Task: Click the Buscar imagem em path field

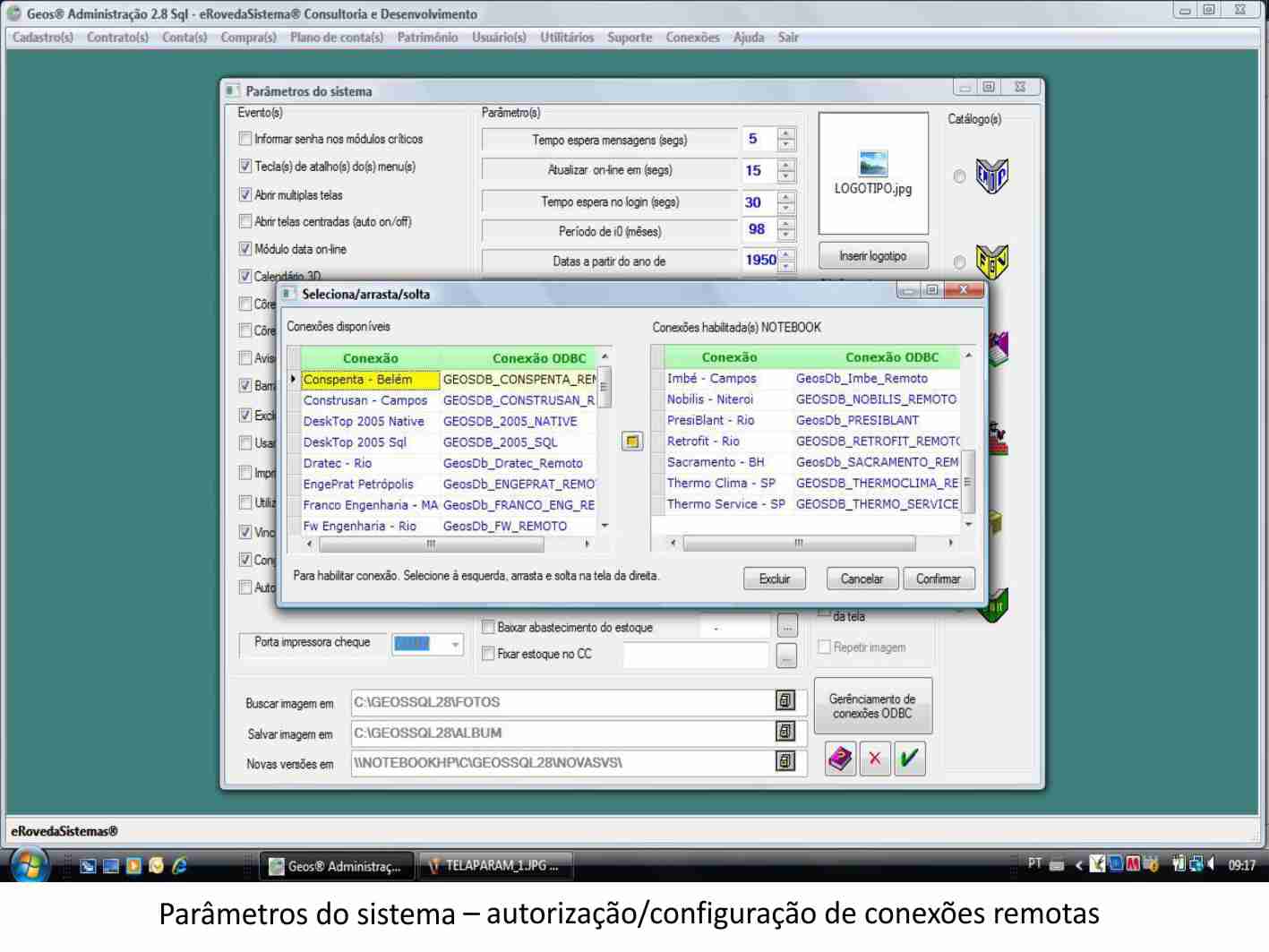Action: coord(562,702)
